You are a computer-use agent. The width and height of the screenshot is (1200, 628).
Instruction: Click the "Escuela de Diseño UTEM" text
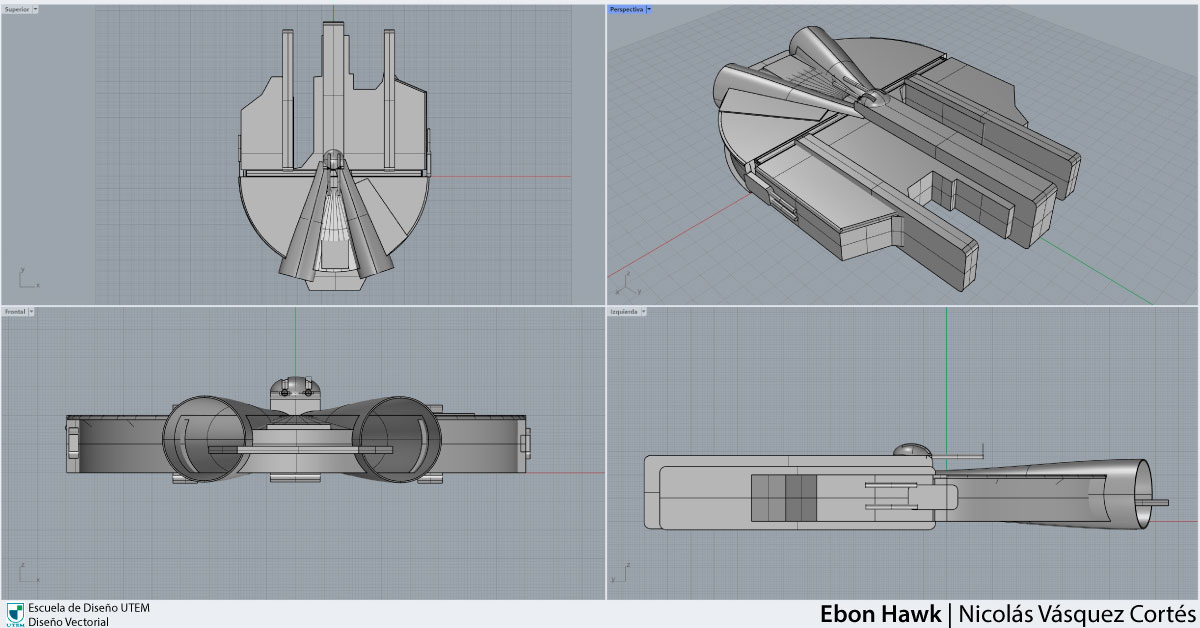89,607
